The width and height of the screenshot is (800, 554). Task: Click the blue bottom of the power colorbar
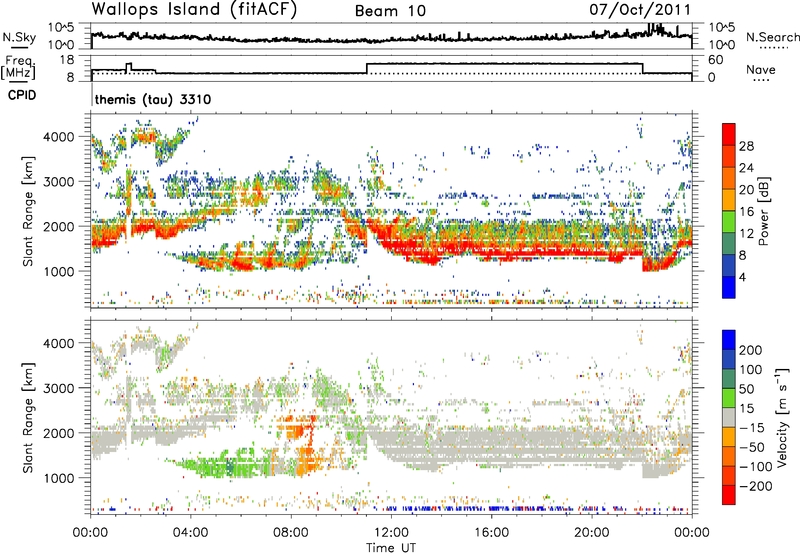click(729, 288)
